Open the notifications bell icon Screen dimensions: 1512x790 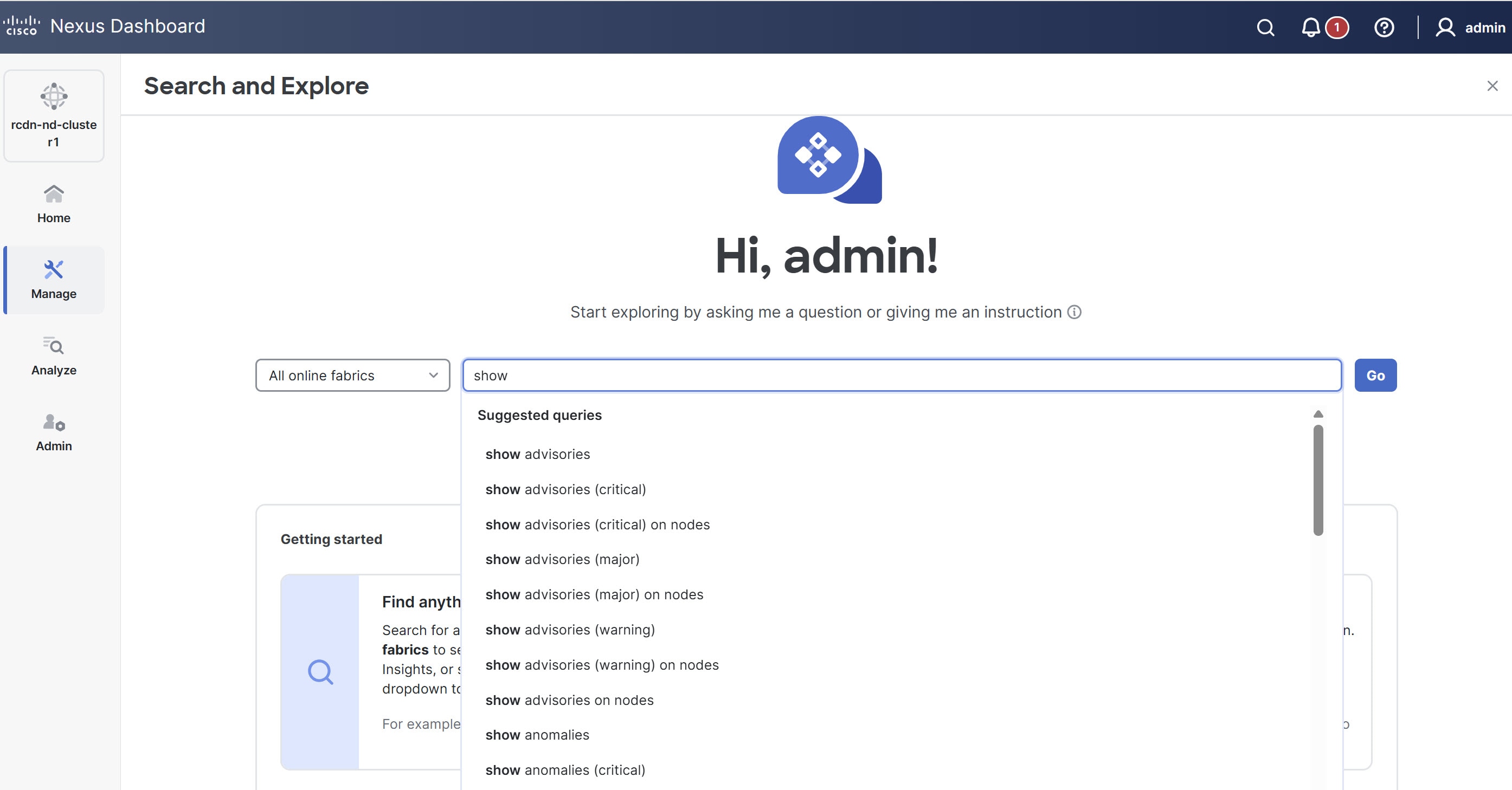(1311, 28)
